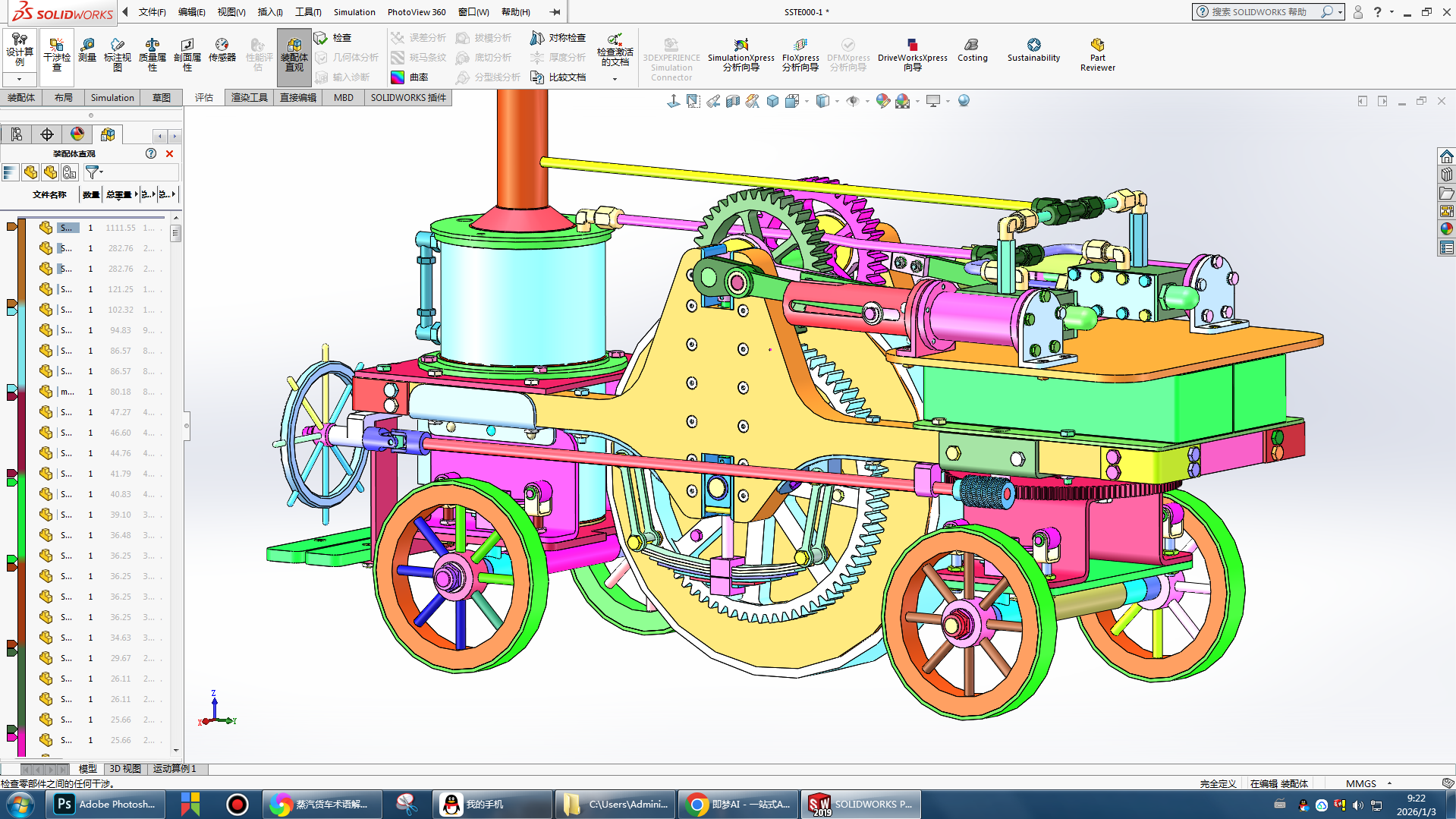Image resolution: width=1456 pixels, height=819 pixels.
Task: Open the Interference Detection tool (干涉检查)
Action: tap(56, 52)
